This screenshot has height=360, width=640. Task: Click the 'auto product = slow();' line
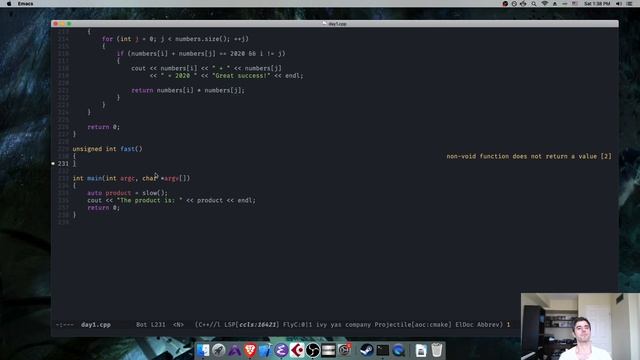pyautogui.click(x=127, y=193)
